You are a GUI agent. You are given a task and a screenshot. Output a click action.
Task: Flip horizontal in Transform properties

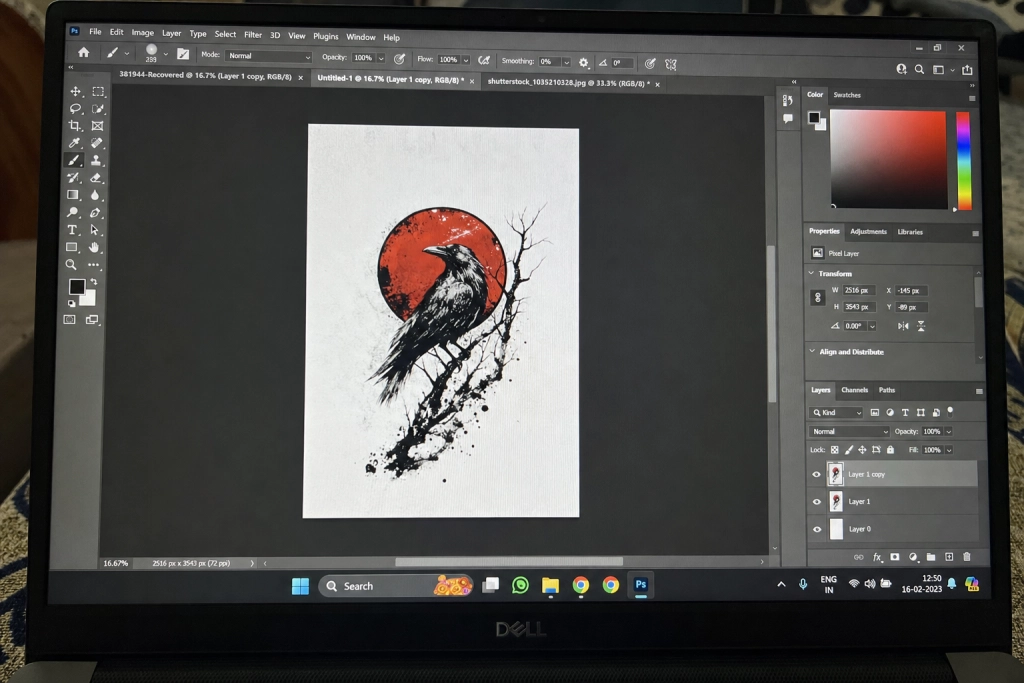[903, 326]
